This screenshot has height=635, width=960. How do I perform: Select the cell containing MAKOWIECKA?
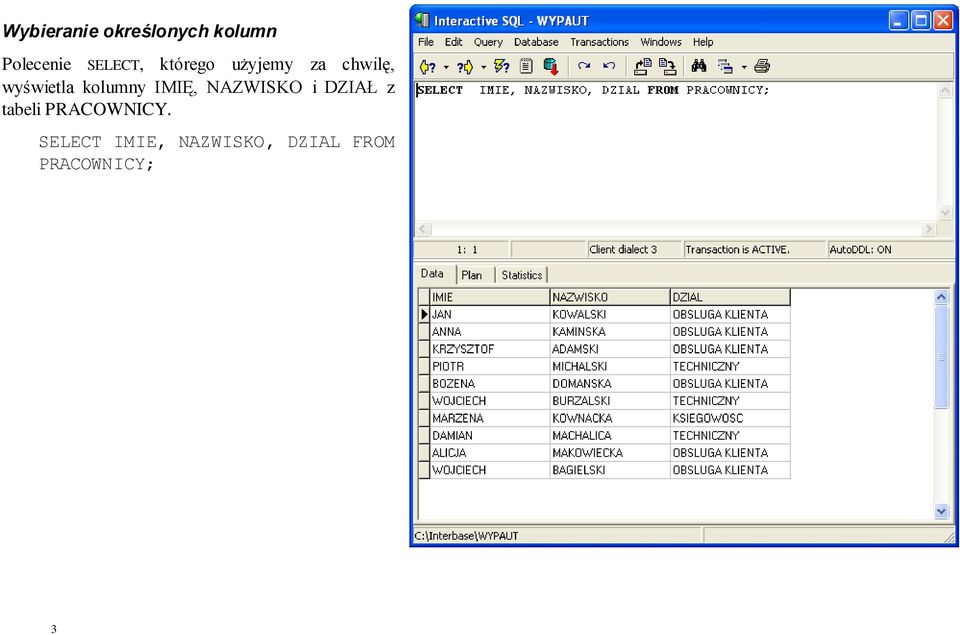coord(610,453)
